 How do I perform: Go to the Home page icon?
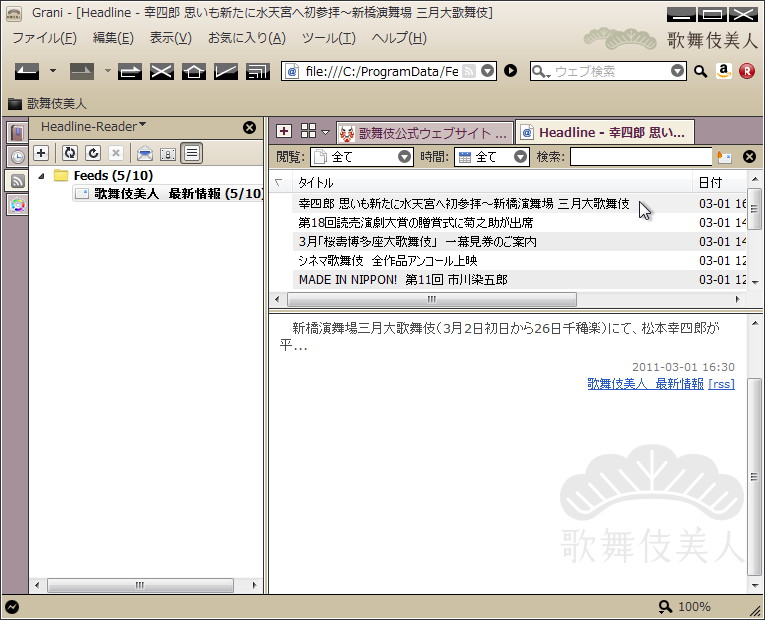pos(194,71)
